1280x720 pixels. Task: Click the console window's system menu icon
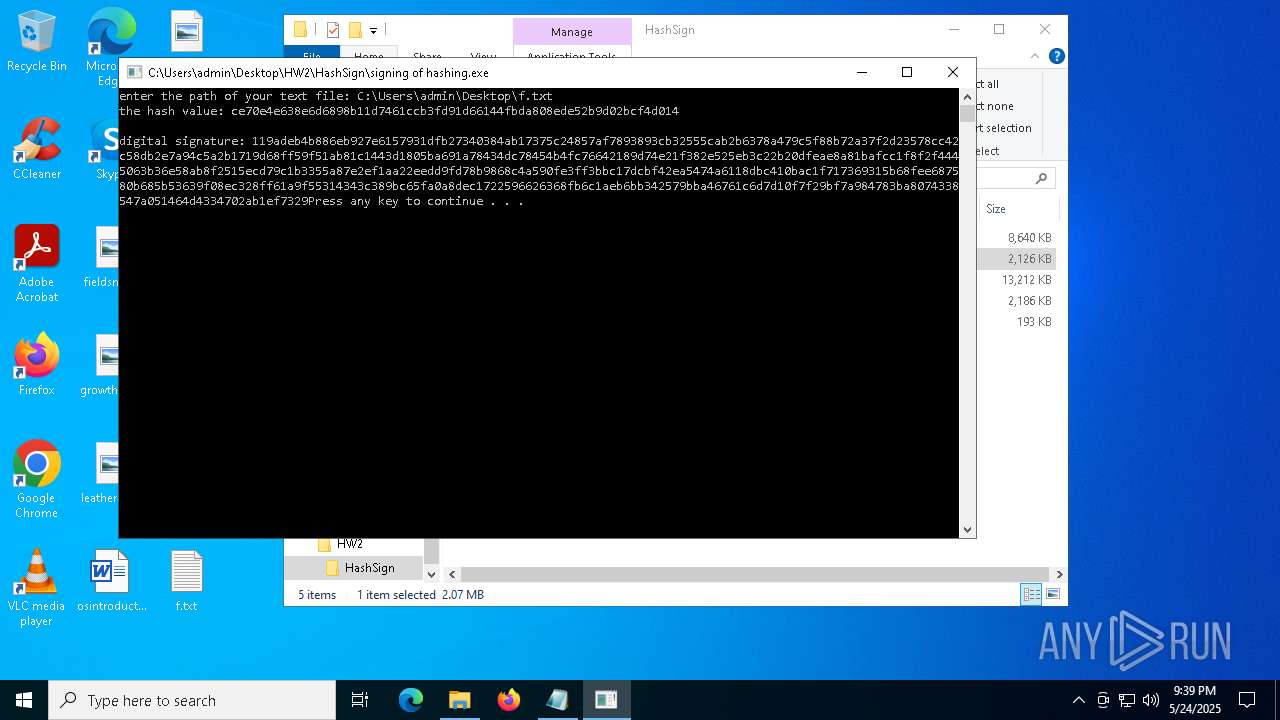pos(134,72)
